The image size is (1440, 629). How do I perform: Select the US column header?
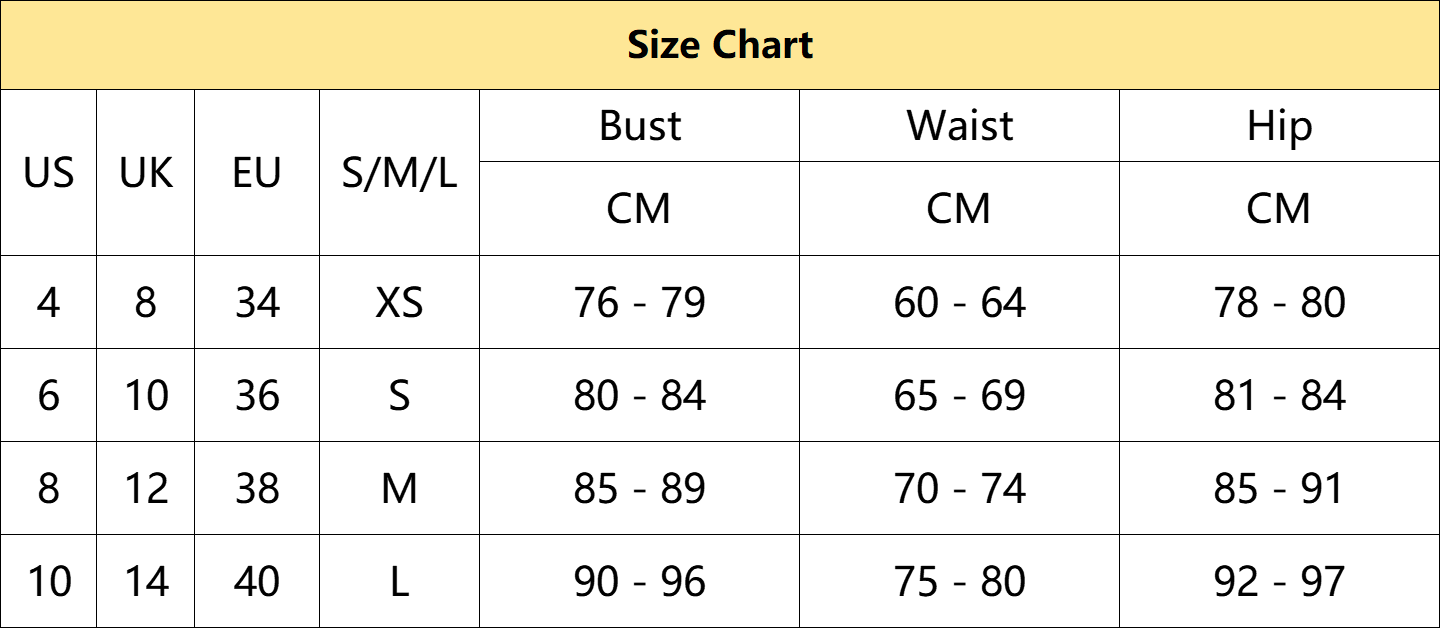[48, 173]
